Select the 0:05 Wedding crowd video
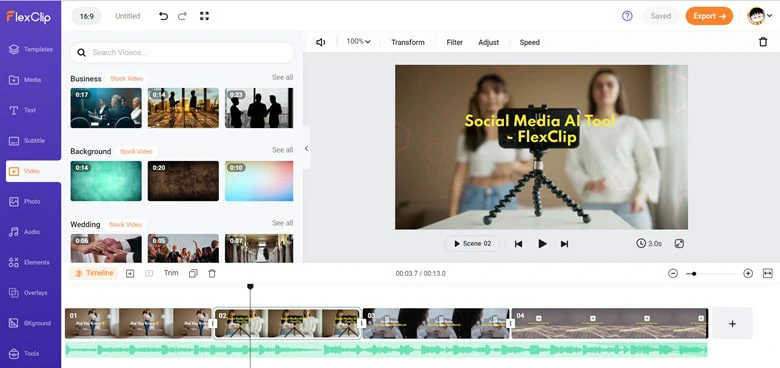Image resolution: width=780 pixels, height=368 pixels. (183, 248)
